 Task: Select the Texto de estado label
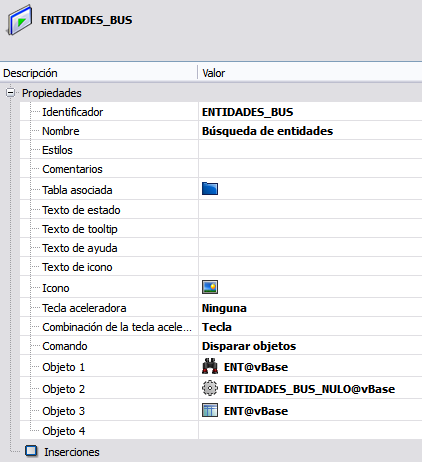tap(81, 210)
